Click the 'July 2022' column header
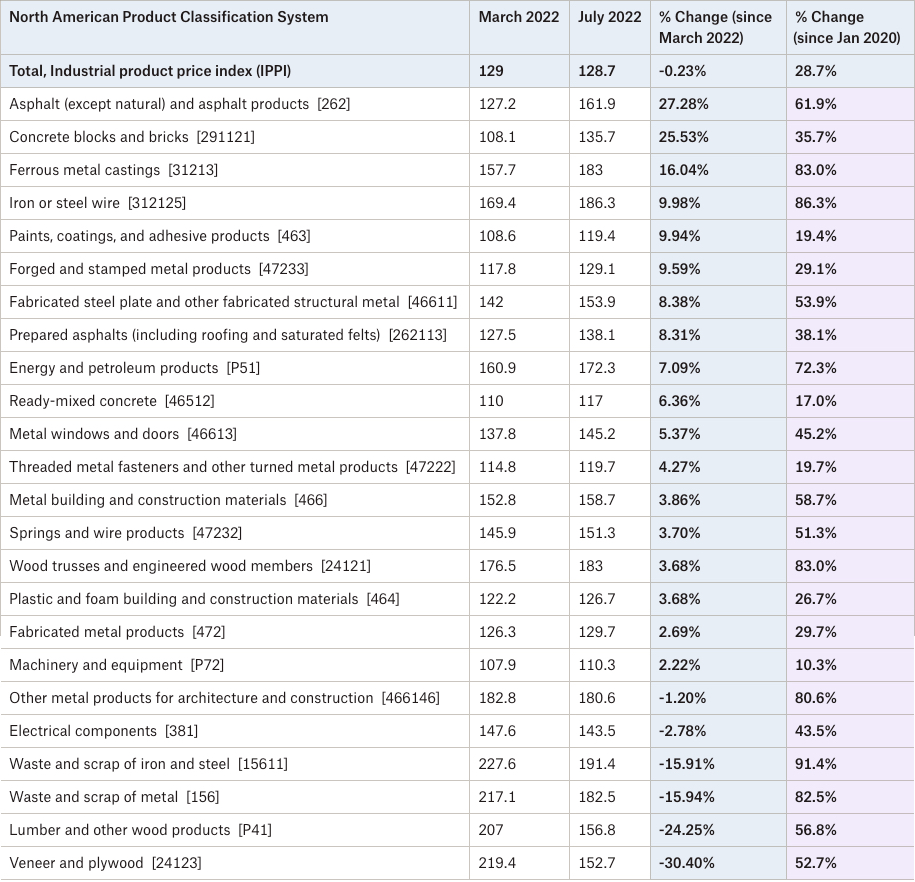This screenshot has height=882, width=915. (609, 17)
